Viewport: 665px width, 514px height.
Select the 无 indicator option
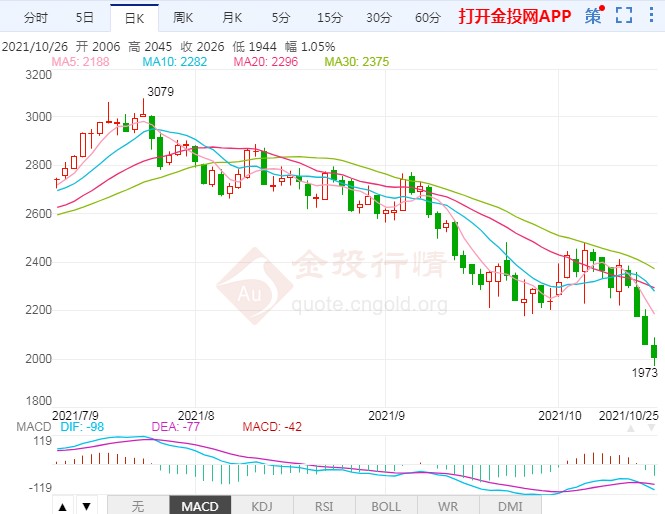coord(138,506)
